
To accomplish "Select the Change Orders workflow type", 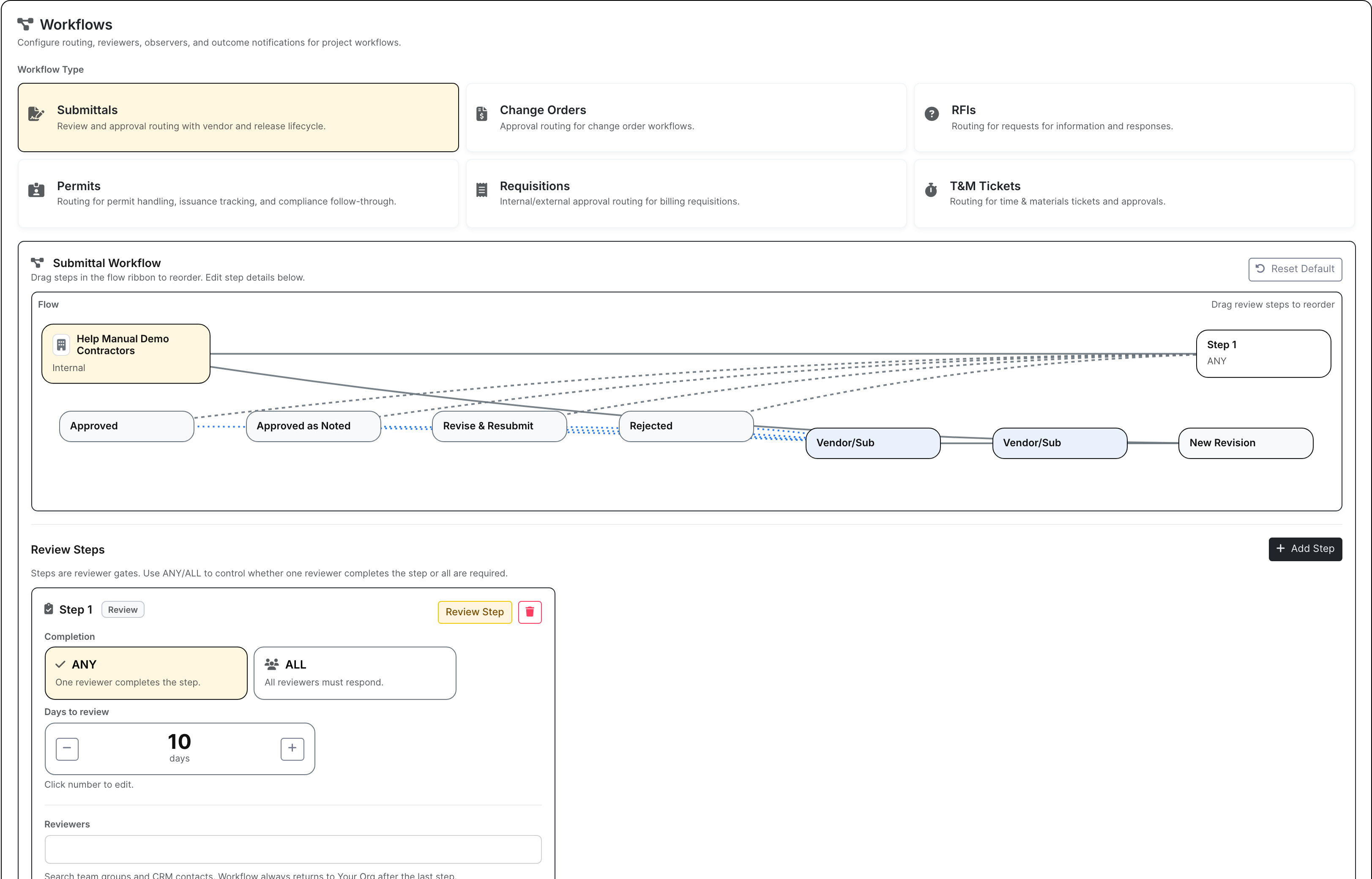I will [686, 117].
